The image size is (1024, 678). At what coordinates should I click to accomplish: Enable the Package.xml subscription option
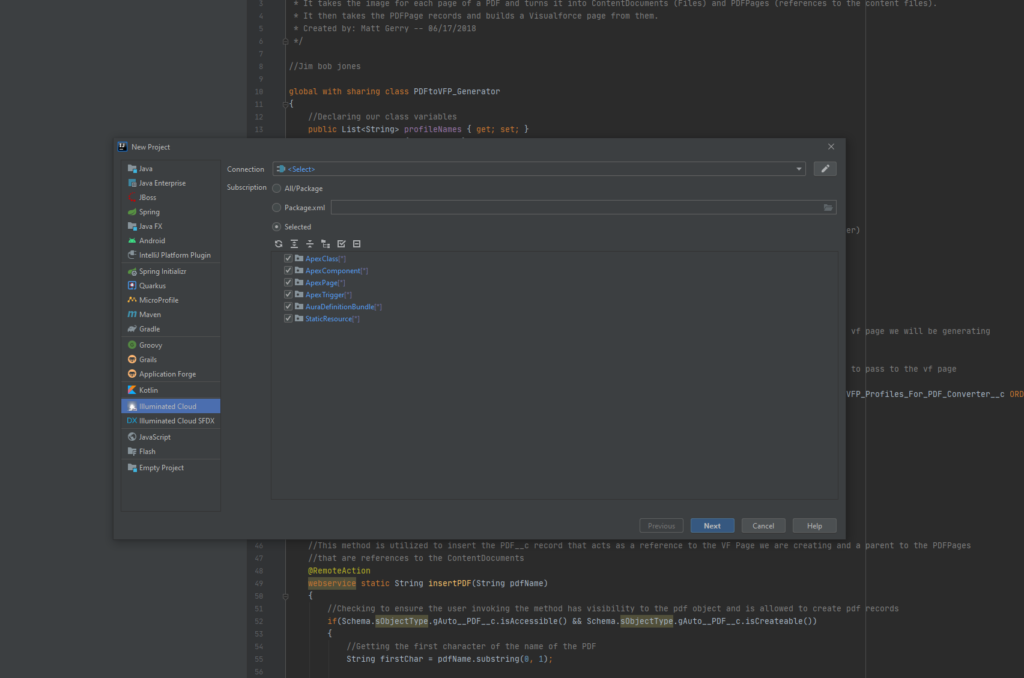(275, 207)
